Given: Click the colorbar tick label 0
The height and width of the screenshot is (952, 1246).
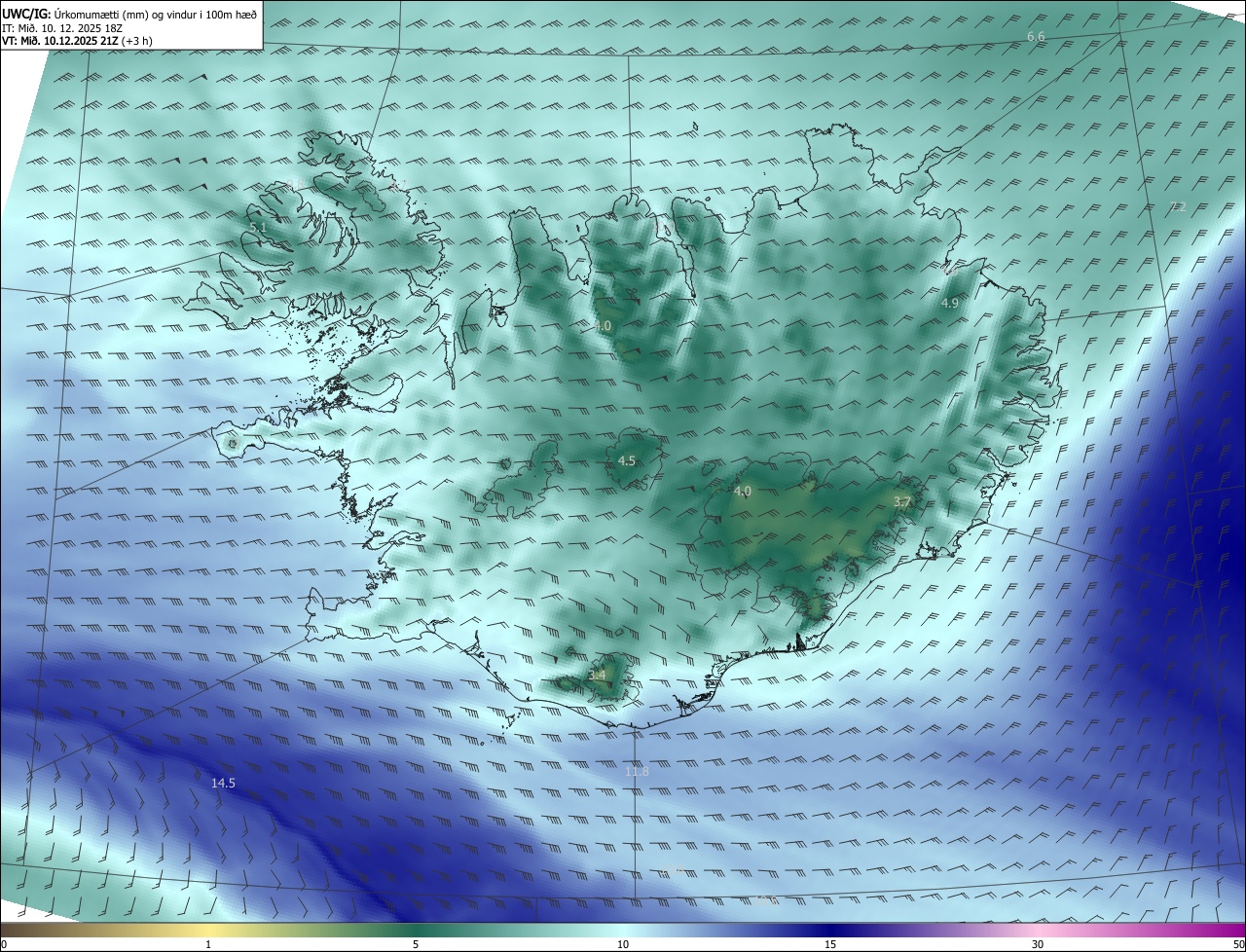Looking at the screenshot, I should 4,945.
